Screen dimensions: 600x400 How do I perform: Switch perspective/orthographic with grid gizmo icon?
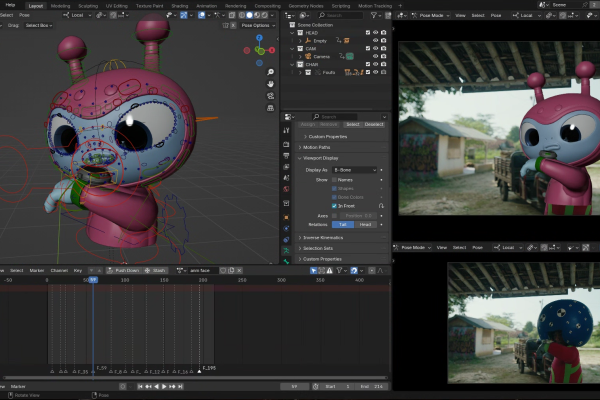coord(271,108)
